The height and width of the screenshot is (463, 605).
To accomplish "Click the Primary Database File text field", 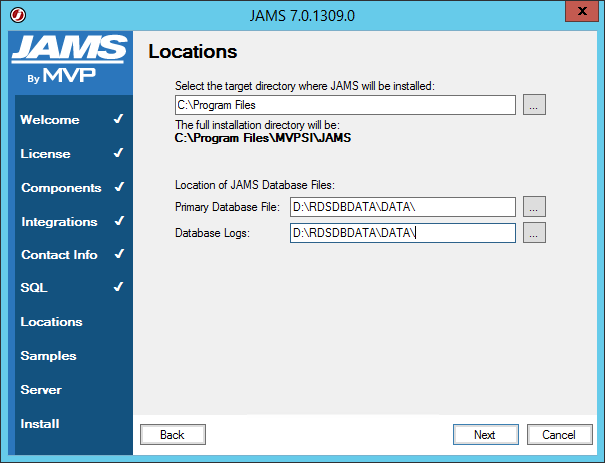I will click(403, 207).
